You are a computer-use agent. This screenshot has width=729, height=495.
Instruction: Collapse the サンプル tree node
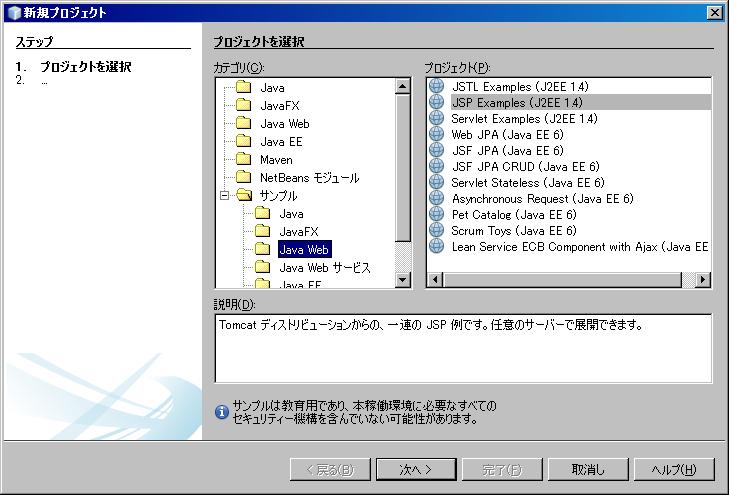(225, 196)
